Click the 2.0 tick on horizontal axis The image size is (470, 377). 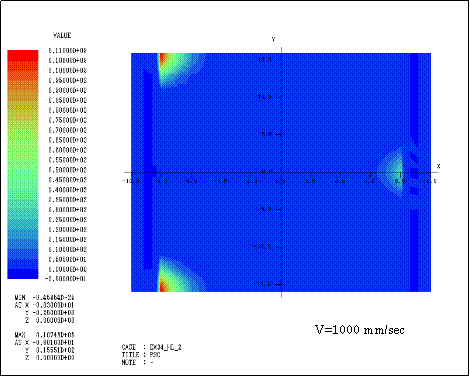310,181
